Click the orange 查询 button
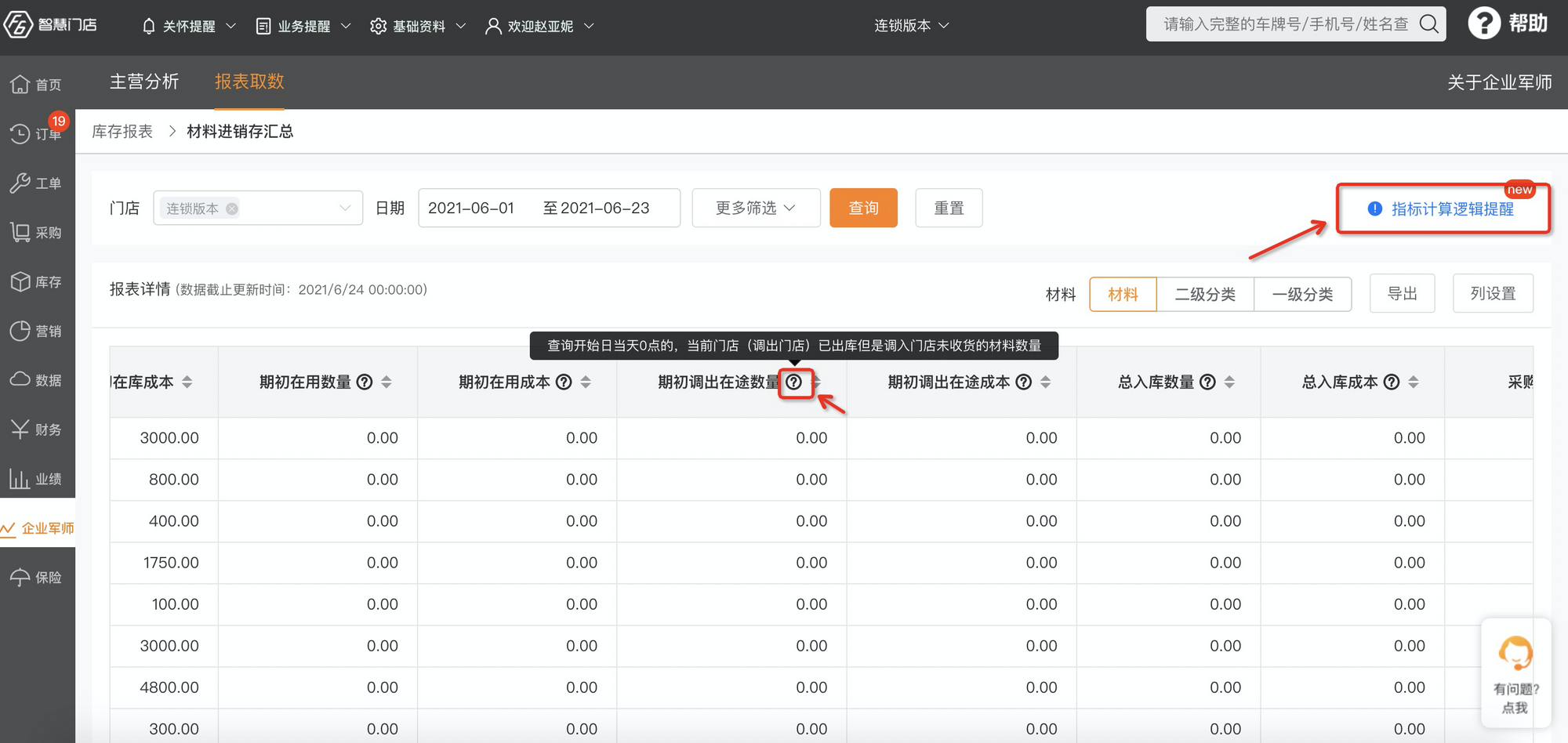The width and height of the screenshot is (1568, 743). point(863,208)
